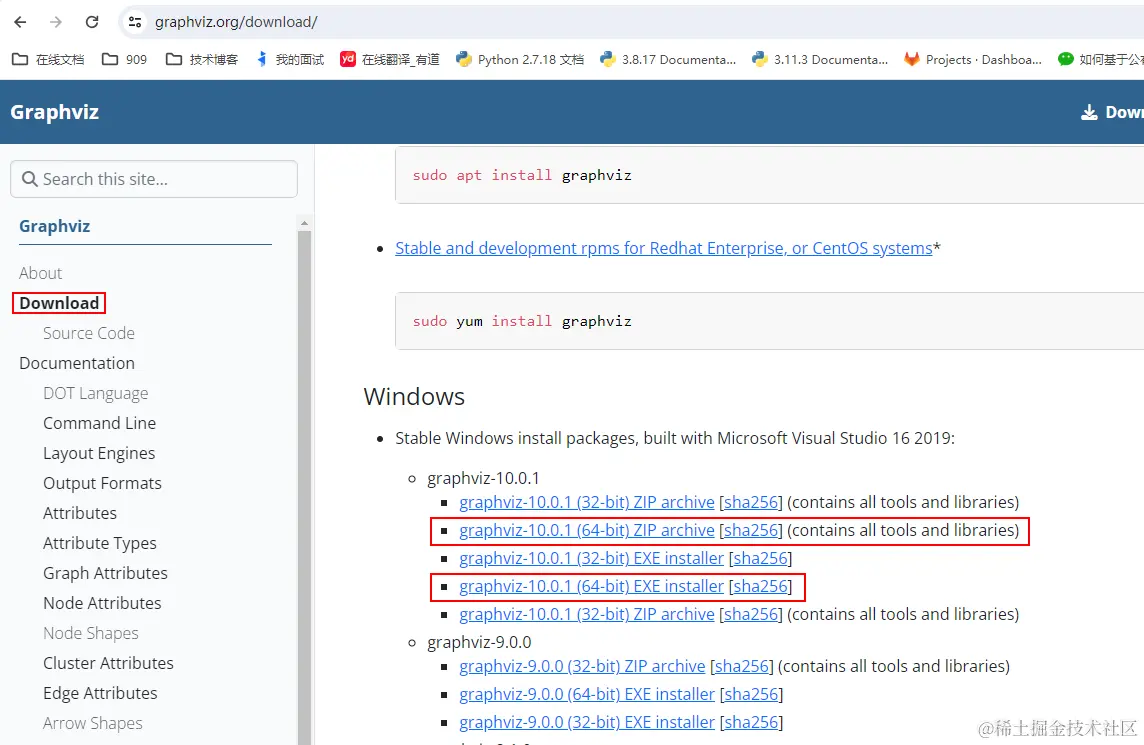Click the sudo yum install graphviz code
The height and width of the screenshot is (745, 1144).
522,321
